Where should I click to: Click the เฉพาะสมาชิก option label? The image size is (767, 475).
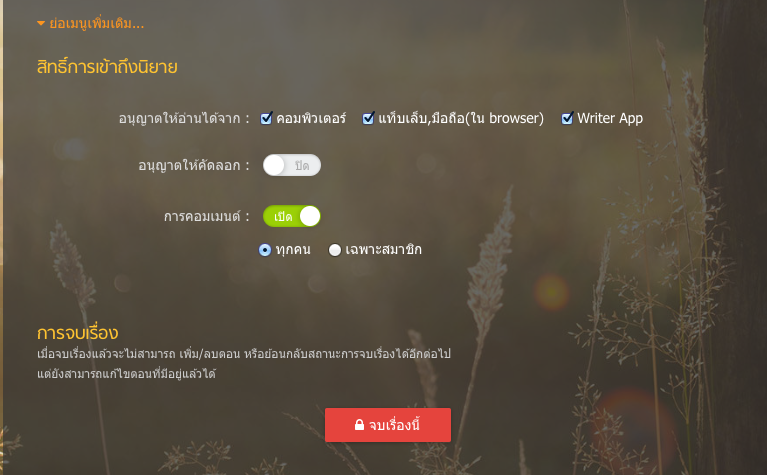coord(384,249)
